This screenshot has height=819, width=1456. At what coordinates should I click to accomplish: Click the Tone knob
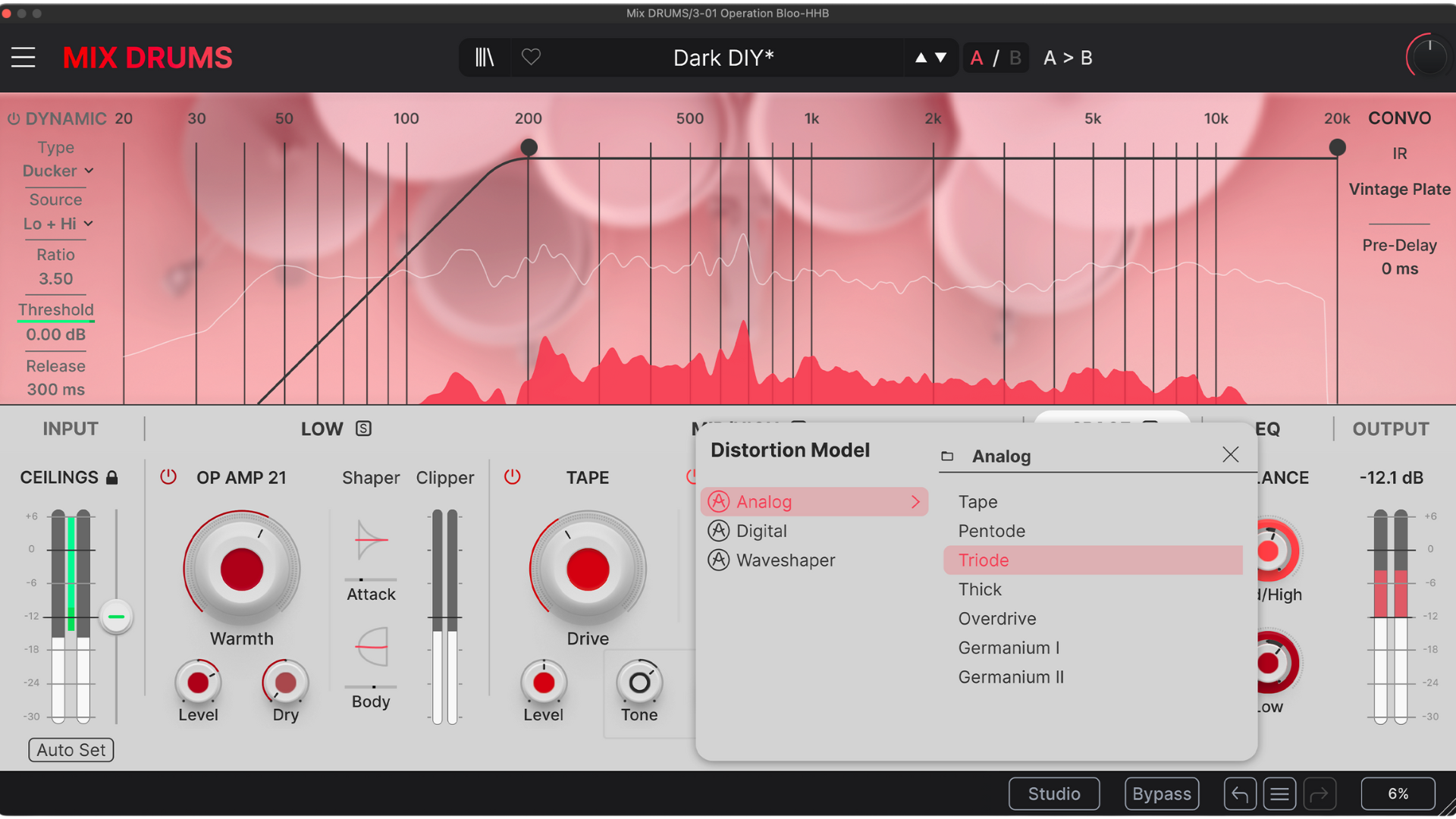(x=639, y=682)
